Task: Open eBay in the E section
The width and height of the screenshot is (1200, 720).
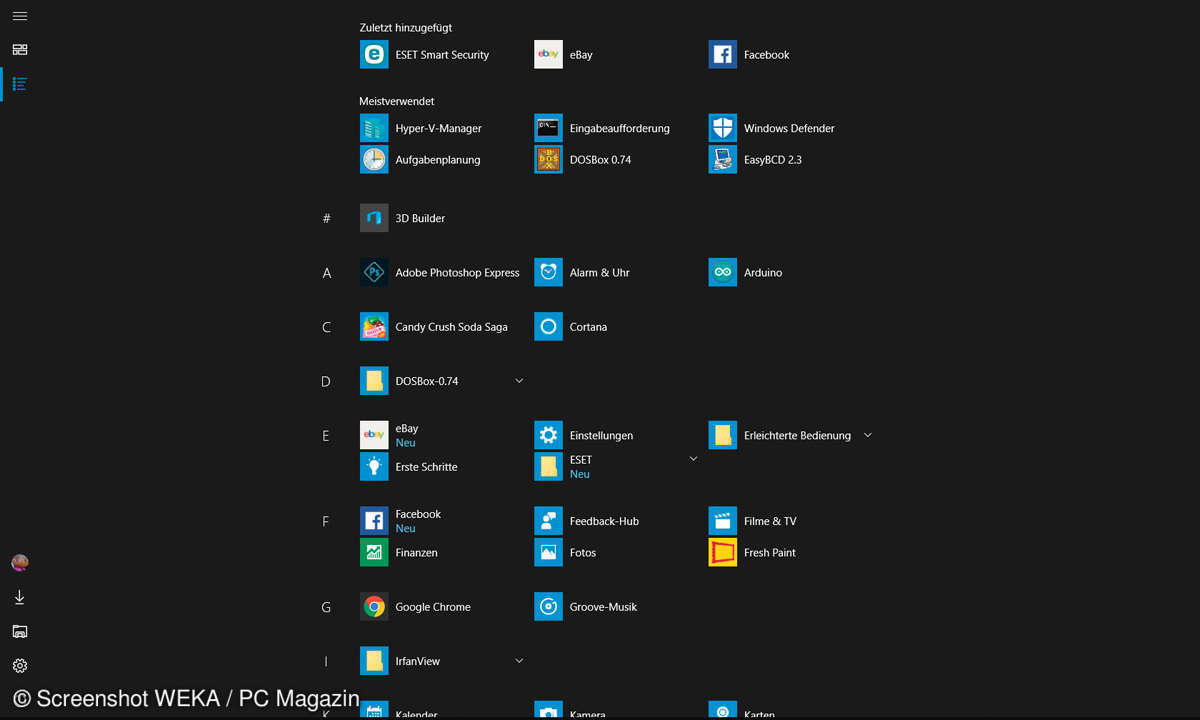Action: (x=390, y=435)
